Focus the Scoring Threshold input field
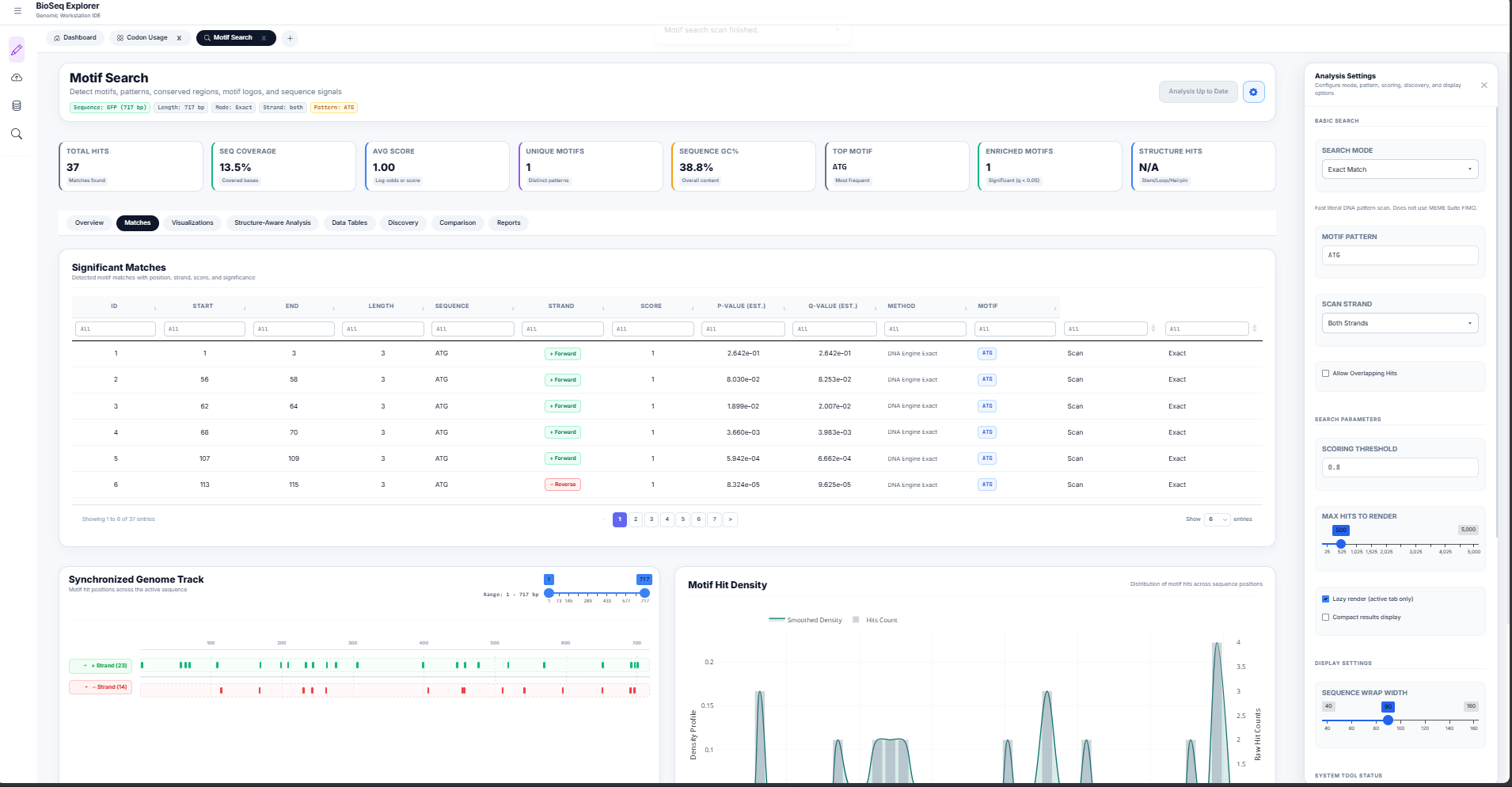 (1400, 467)
